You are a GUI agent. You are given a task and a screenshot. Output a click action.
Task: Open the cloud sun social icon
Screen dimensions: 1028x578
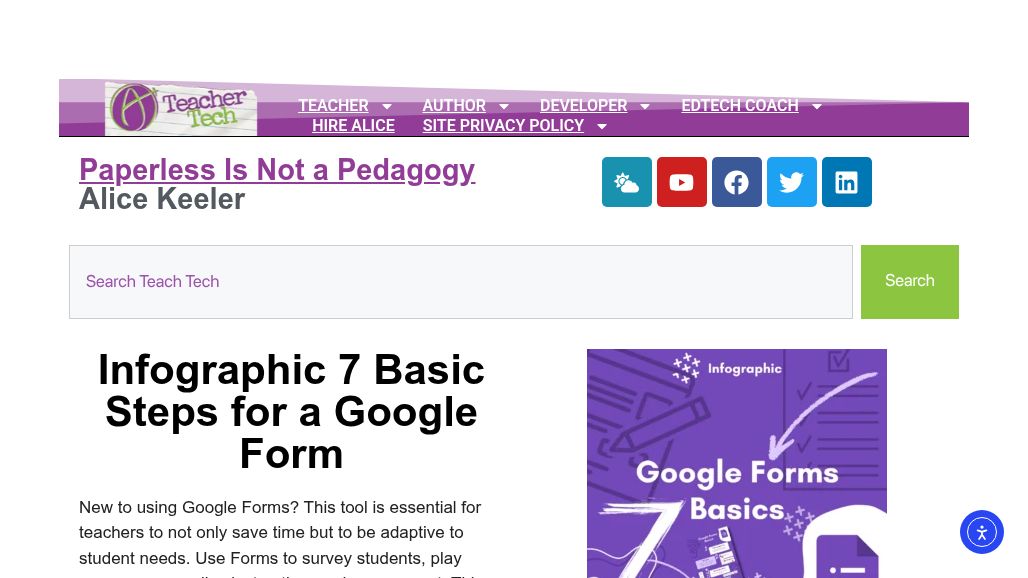coord(627,182)
